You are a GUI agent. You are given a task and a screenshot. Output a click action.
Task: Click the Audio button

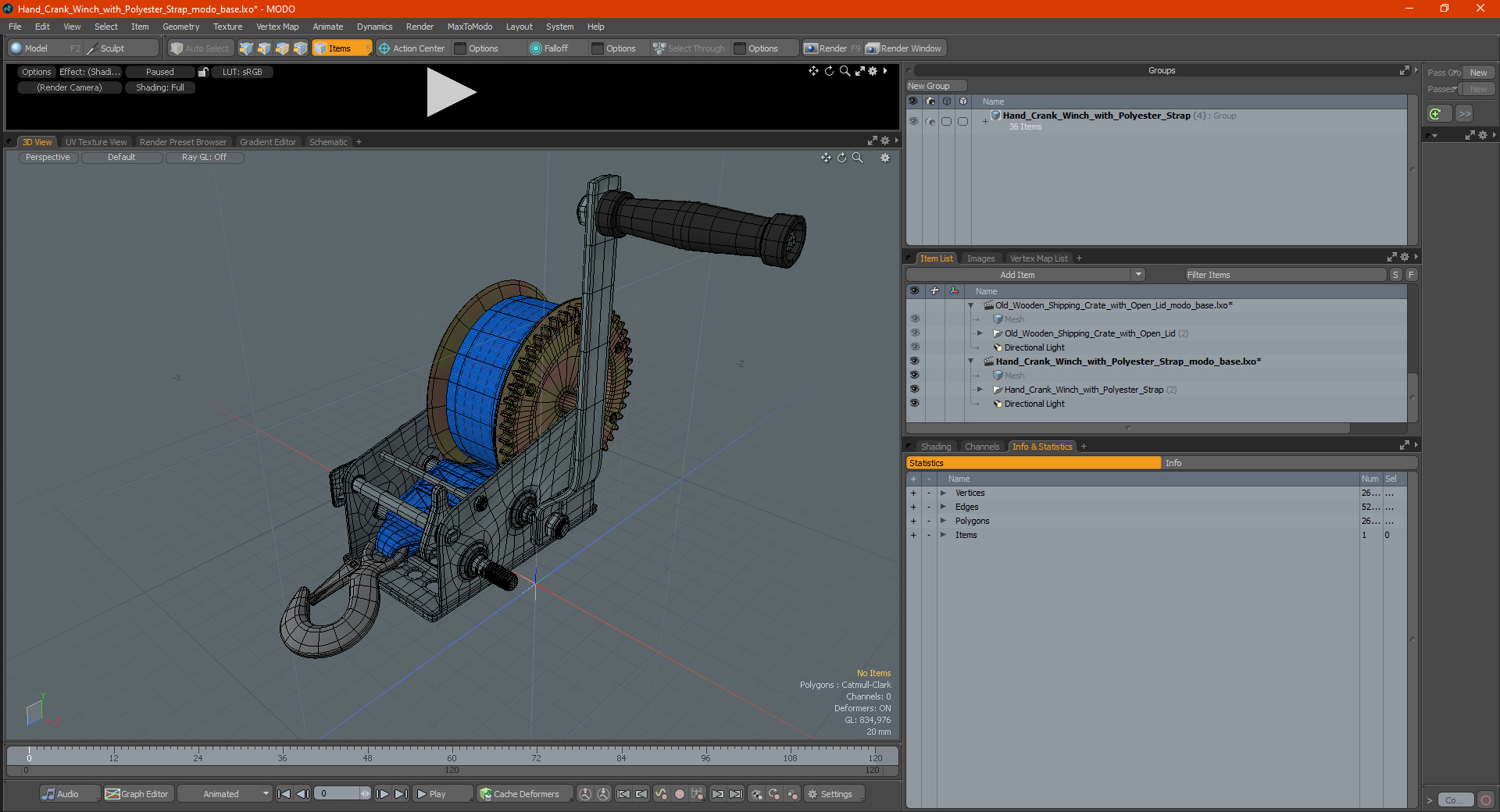69,794
